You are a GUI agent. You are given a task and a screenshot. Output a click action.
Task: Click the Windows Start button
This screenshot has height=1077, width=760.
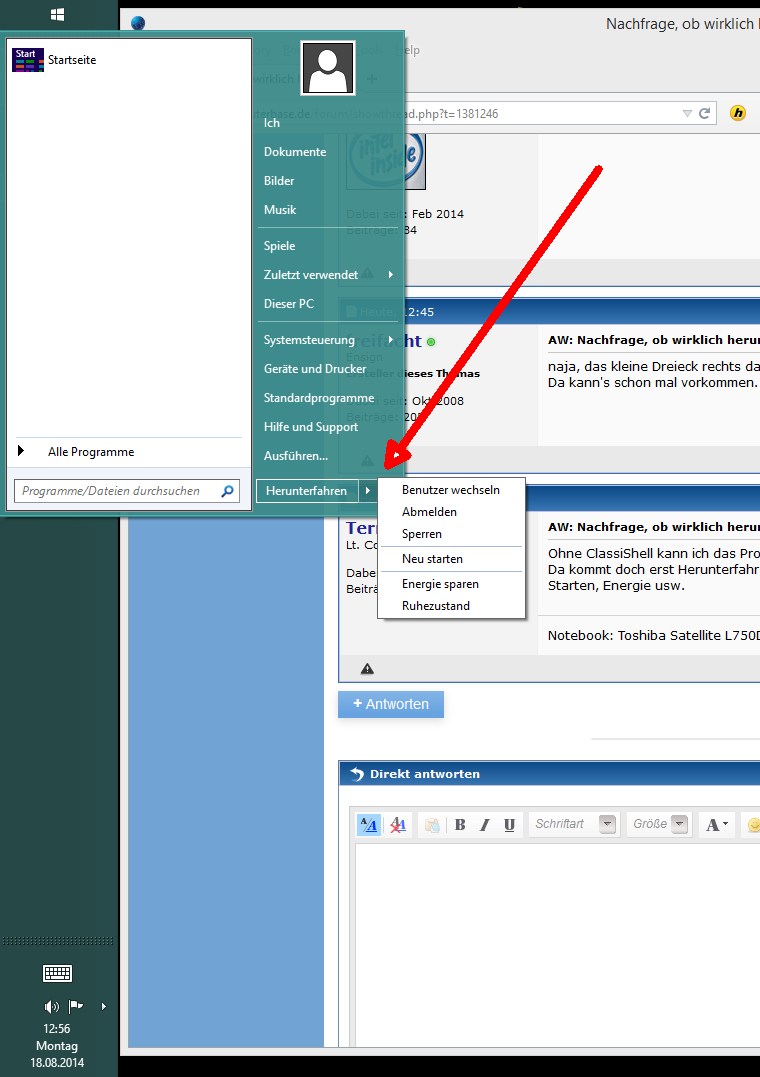pyautogui.click(x=58, y=14)
